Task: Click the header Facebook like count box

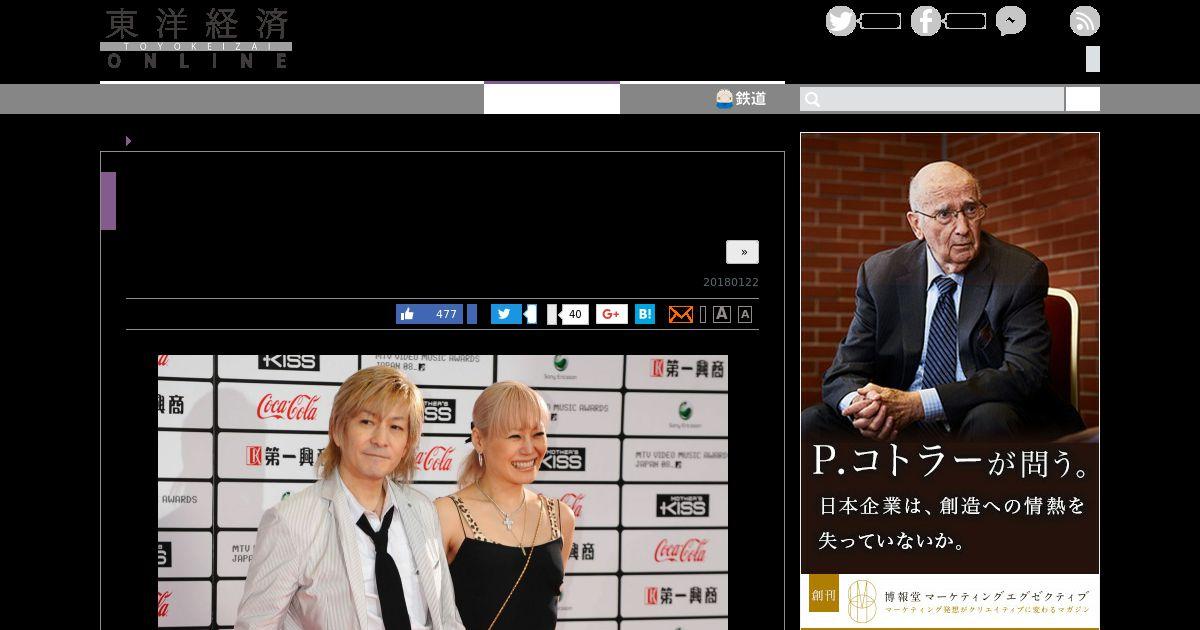Action: (965, 21)
